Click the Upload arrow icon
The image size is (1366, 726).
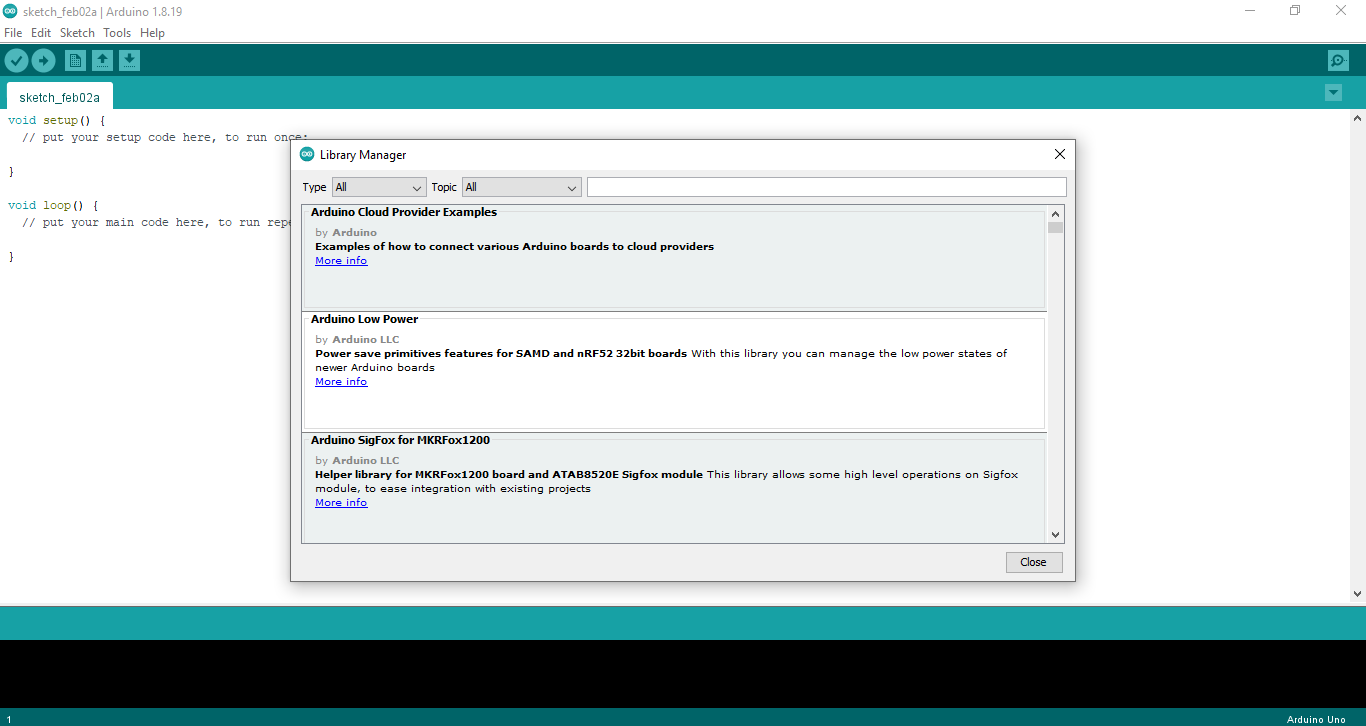tap(43, 61)
